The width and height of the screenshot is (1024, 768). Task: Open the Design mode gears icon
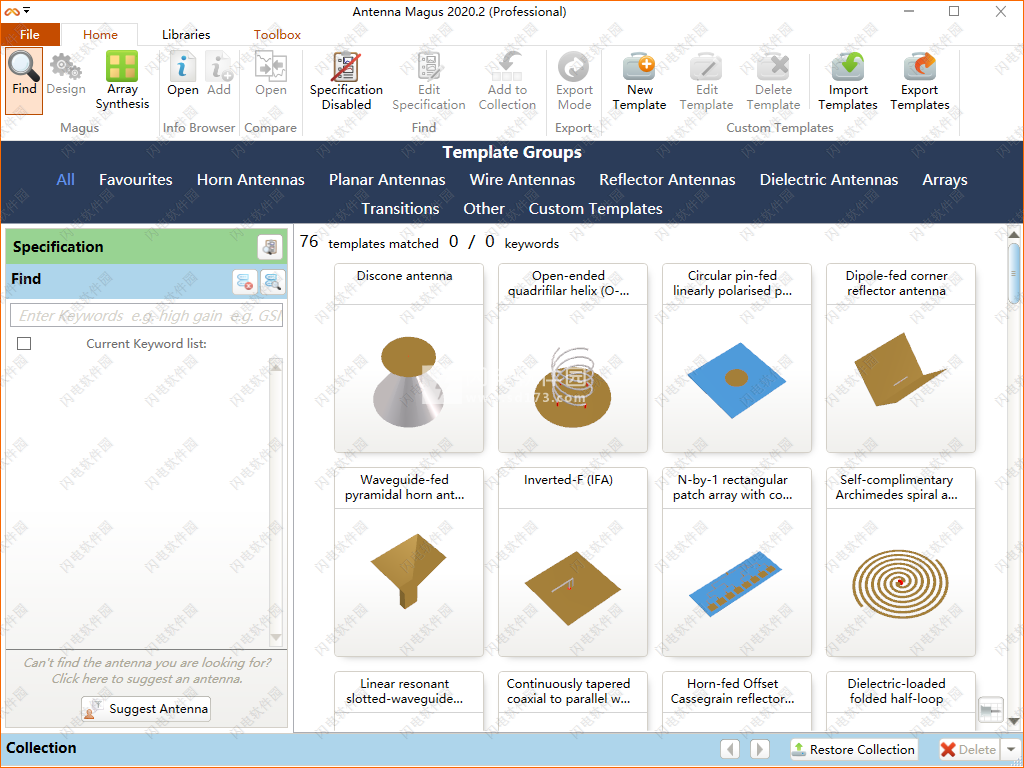click(66, 74)
